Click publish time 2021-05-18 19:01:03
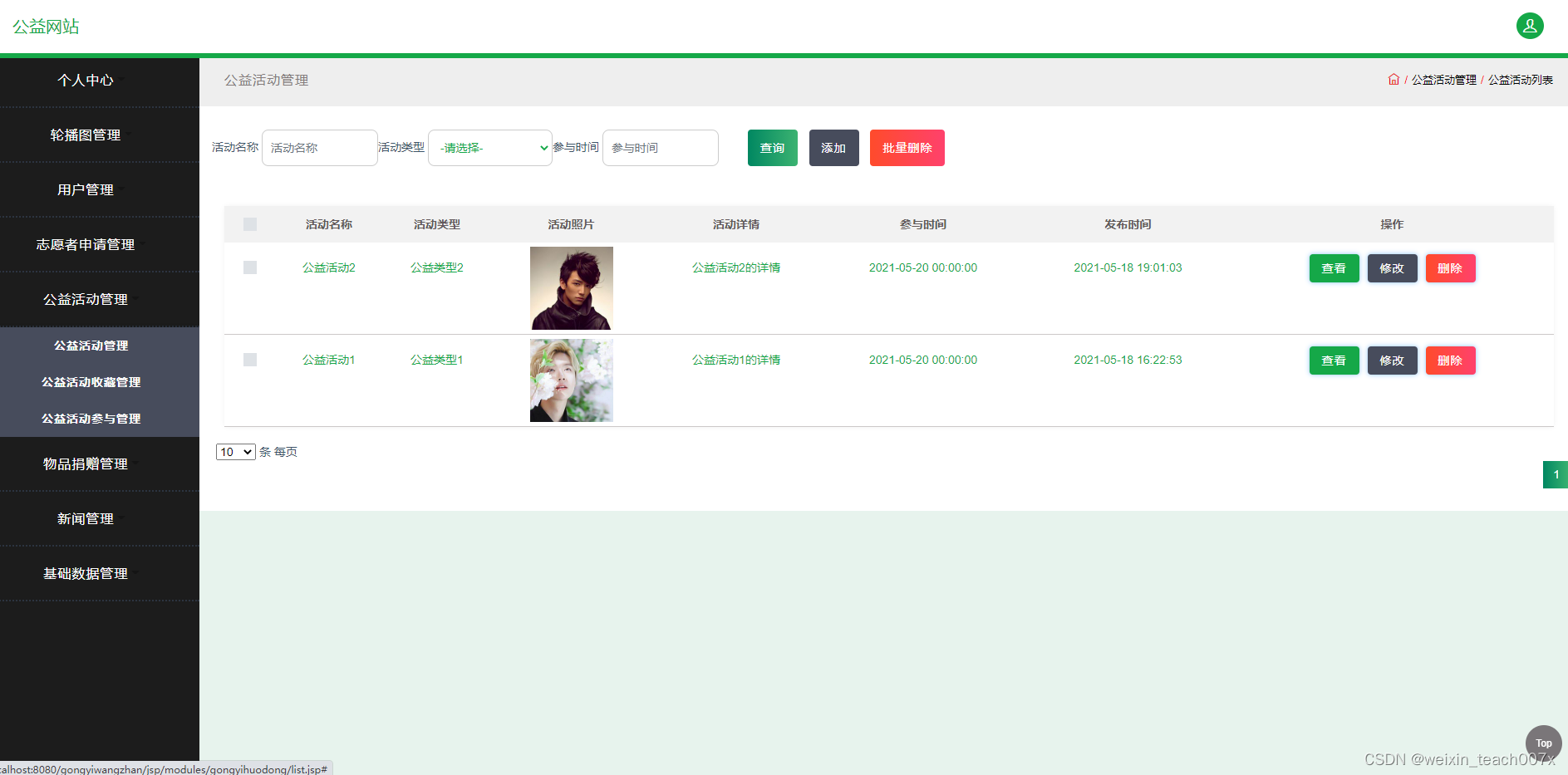The image size is (1568, 775). 1128,267
